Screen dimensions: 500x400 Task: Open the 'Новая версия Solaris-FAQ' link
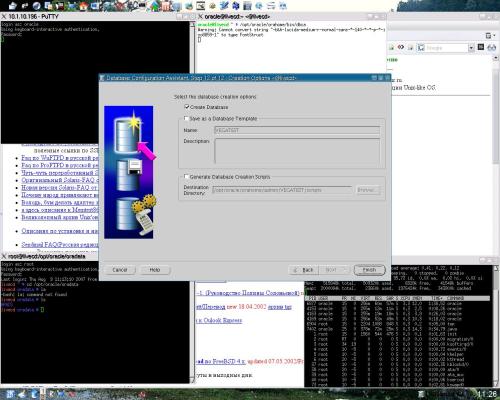tap(60, 187)
